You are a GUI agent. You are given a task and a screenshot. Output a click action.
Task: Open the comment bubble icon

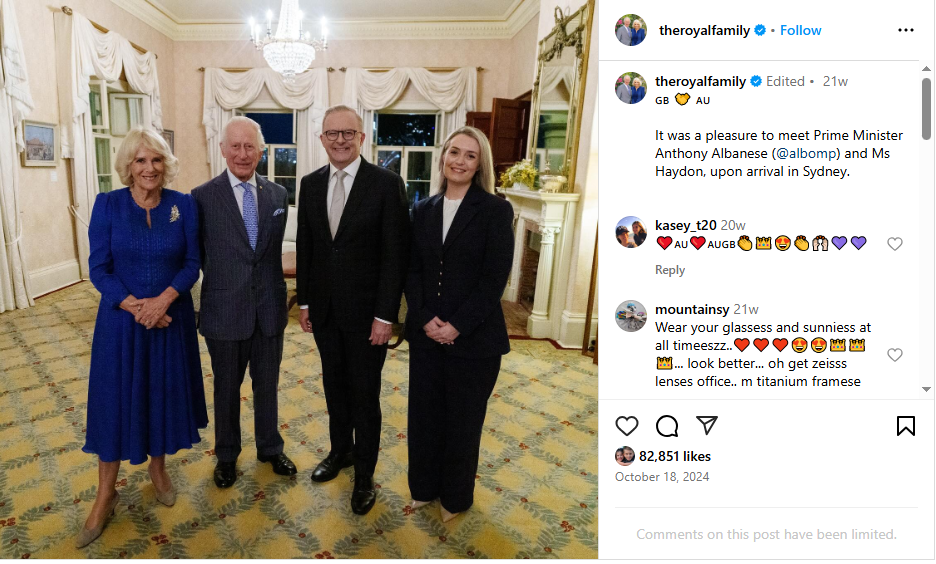click(x=667, y=426)
